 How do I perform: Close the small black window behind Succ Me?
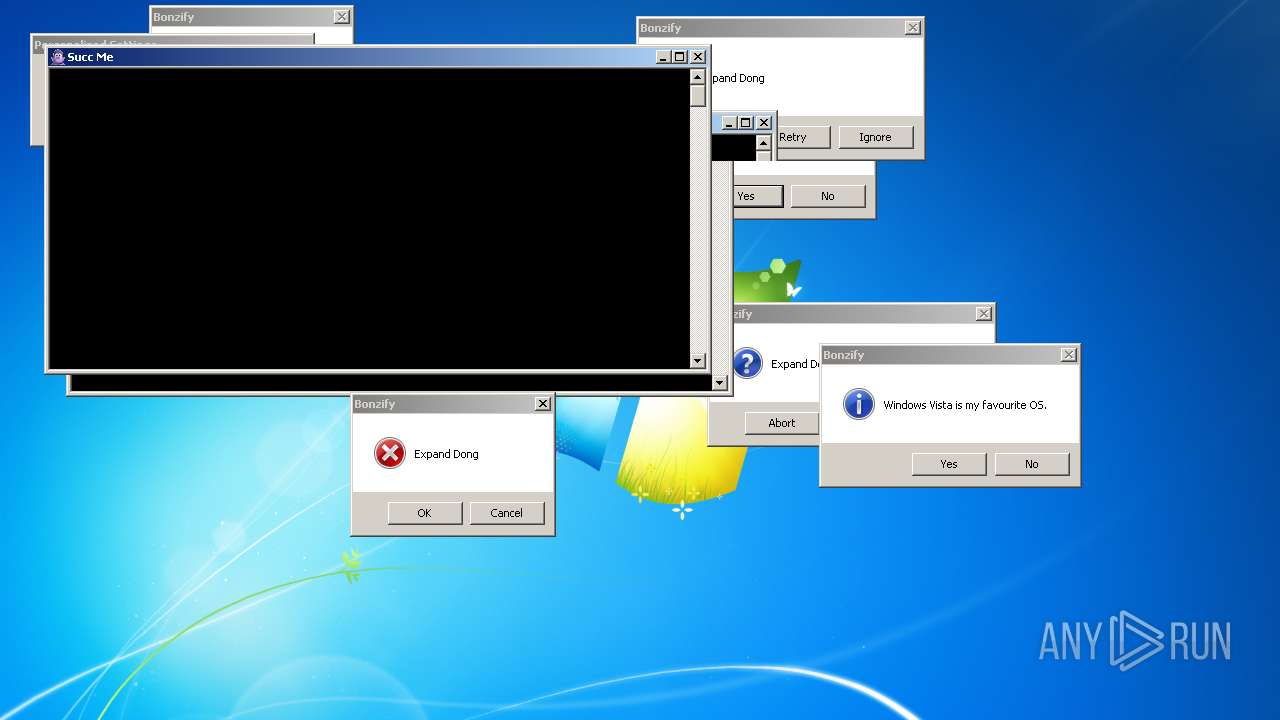[764, 123]
